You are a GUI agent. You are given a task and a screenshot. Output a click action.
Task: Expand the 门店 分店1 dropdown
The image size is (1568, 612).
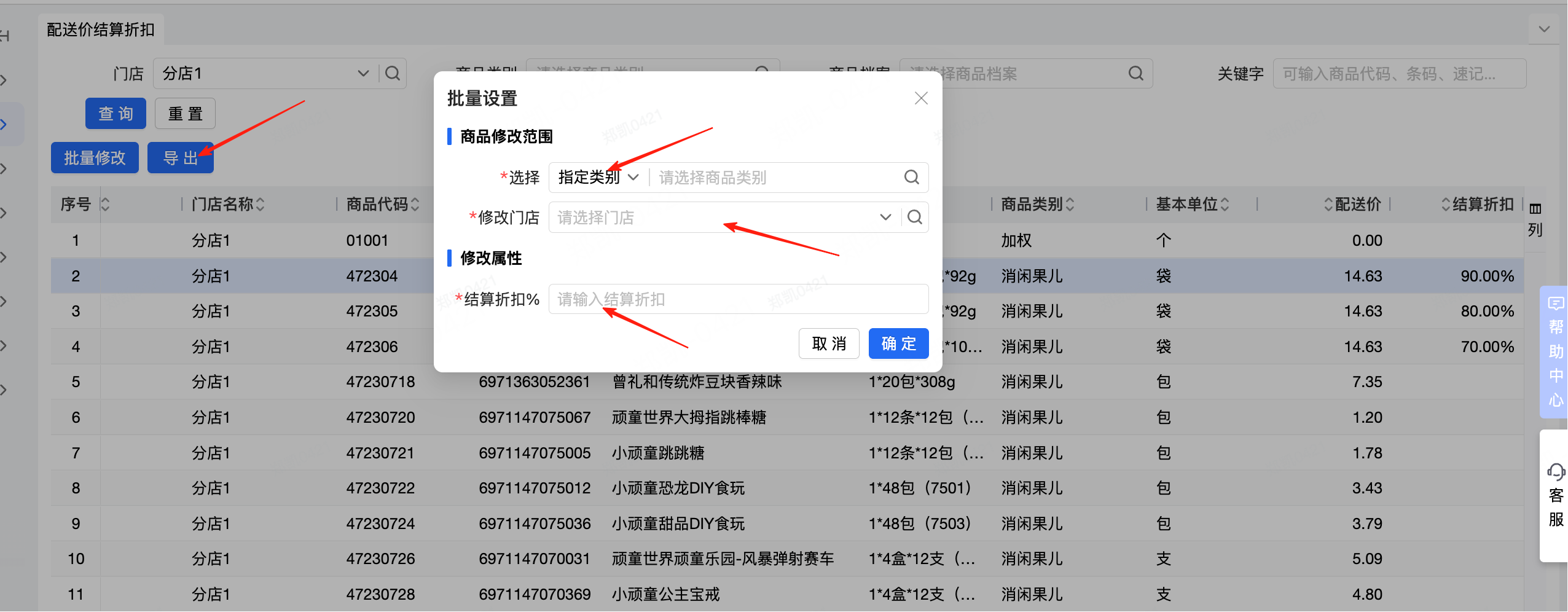coord(363,74)
